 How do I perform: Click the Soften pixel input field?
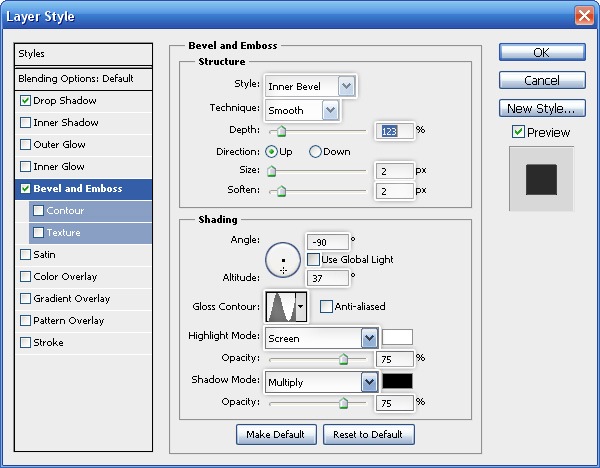pyautogui.click(x=395, y=191)
